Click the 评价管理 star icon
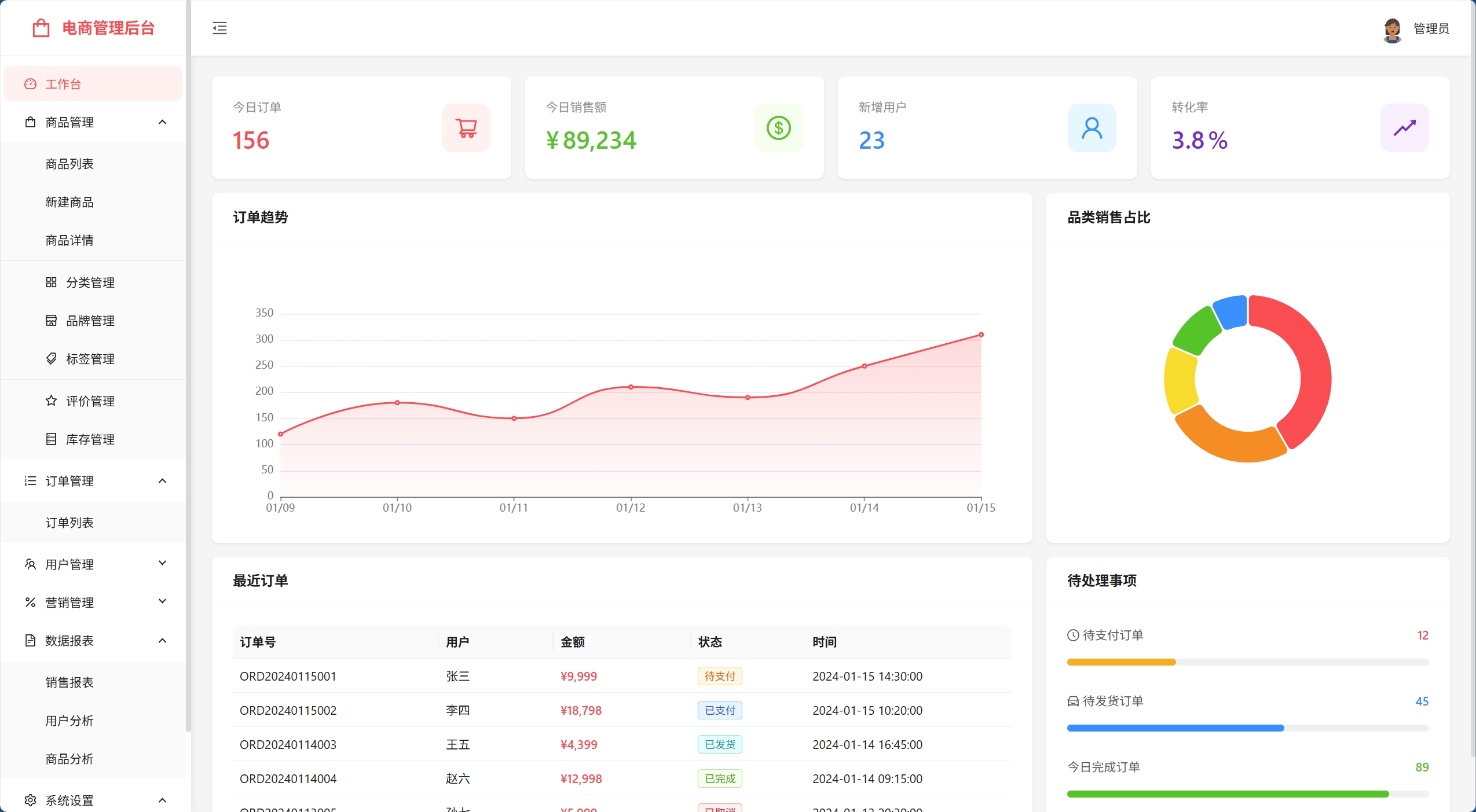The width and height of the screenshot is (1476, 812). (51, 401)
